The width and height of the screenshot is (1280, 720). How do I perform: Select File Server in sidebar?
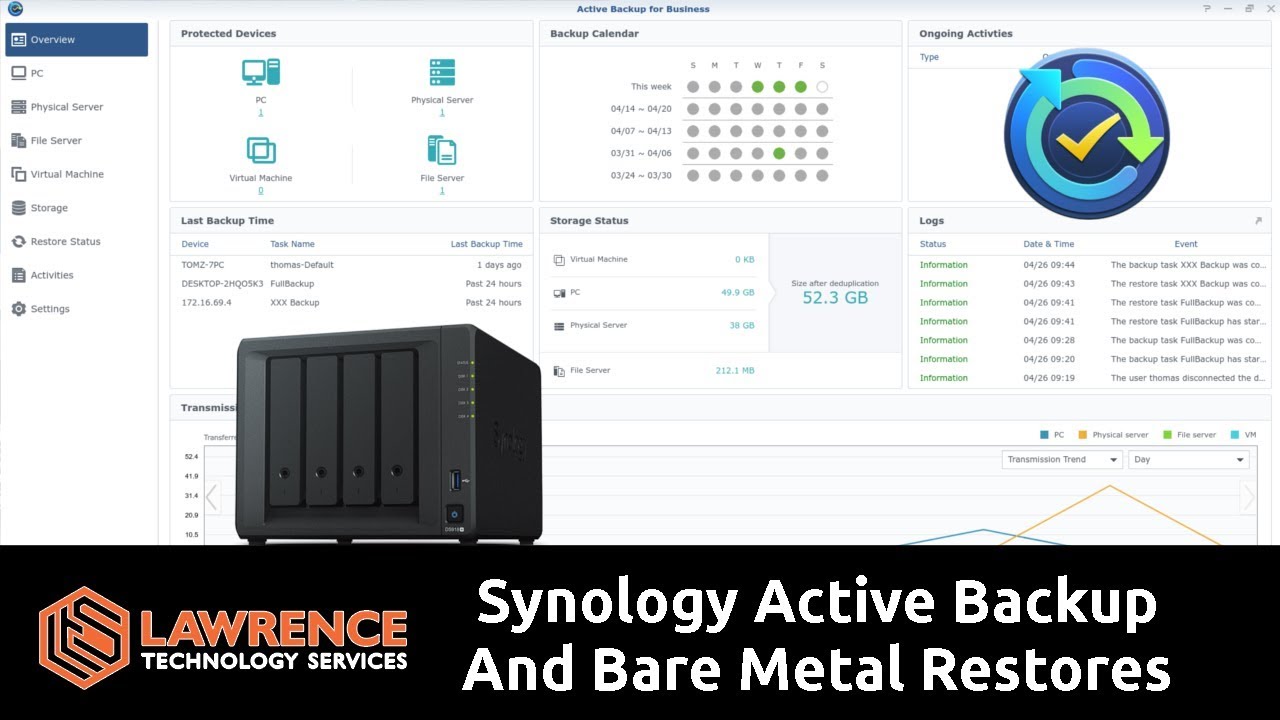coord(77,141)
